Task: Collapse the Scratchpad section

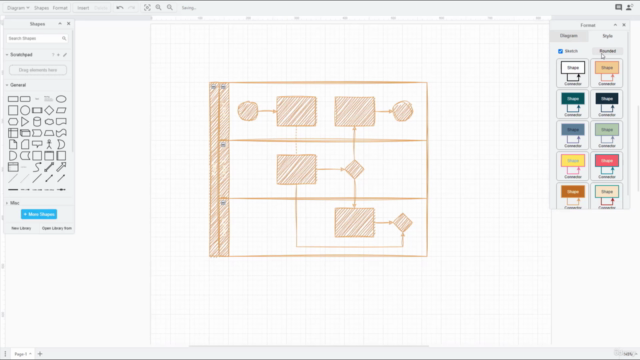Action: [7, 55]
